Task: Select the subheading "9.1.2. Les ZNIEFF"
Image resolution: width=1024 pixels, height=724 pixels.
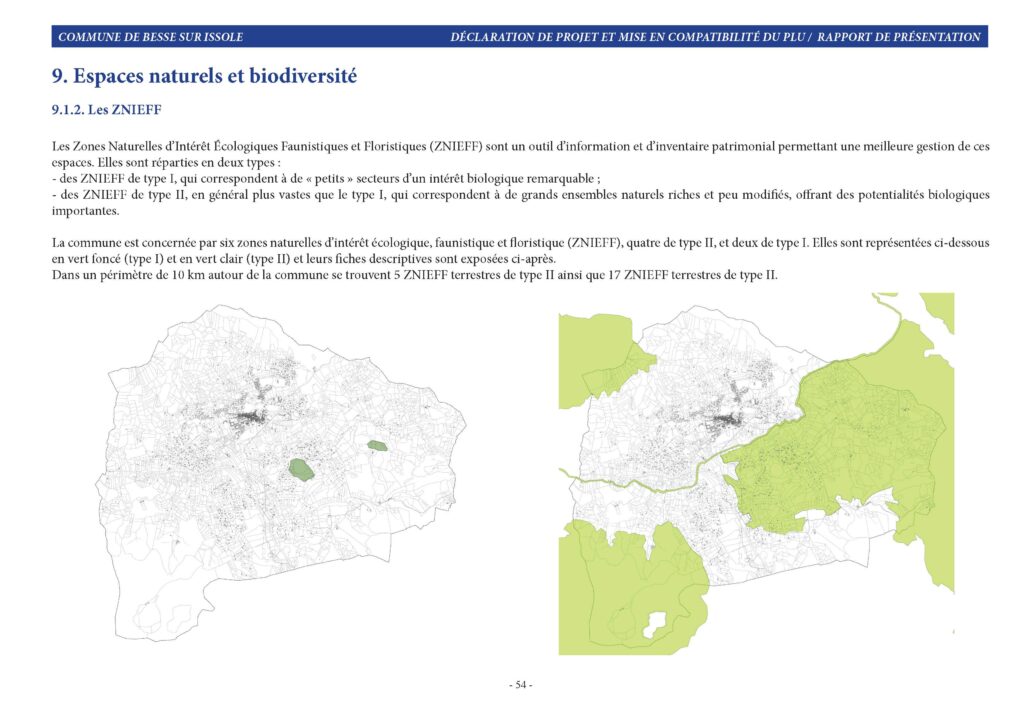Action: pos(106,110)
